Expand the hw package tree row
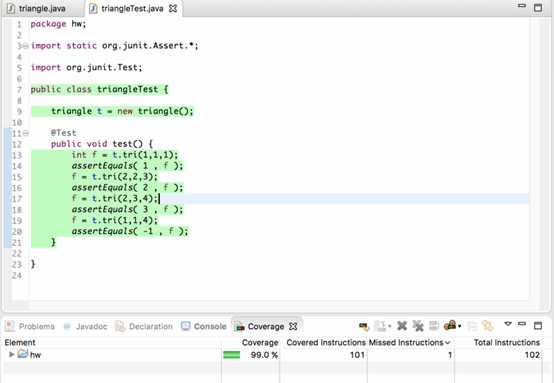 [x=11, y=354]
